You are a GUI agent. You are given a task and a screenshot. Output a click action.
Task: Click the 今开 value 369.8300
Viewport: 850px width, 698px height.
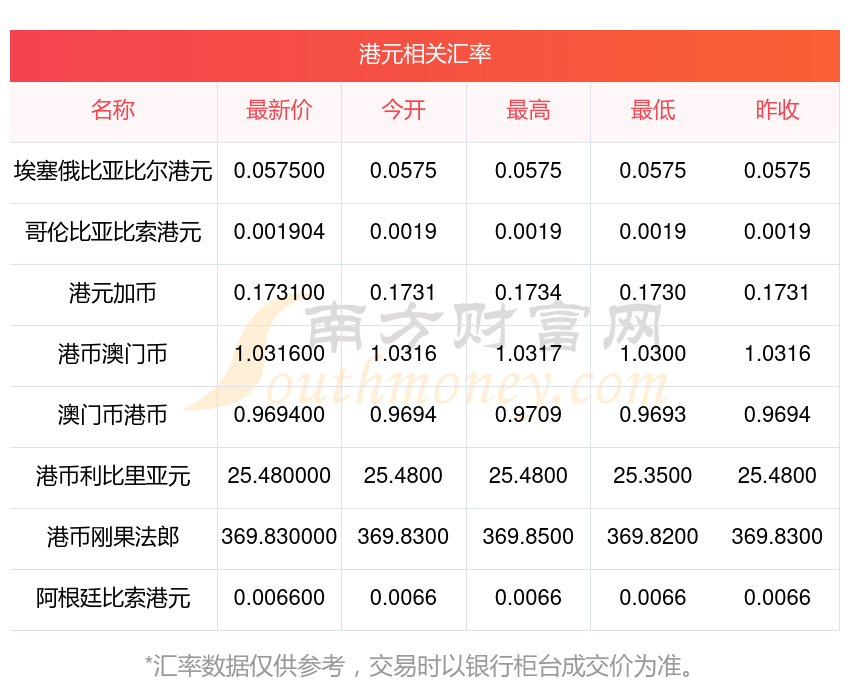coord(404,537)
